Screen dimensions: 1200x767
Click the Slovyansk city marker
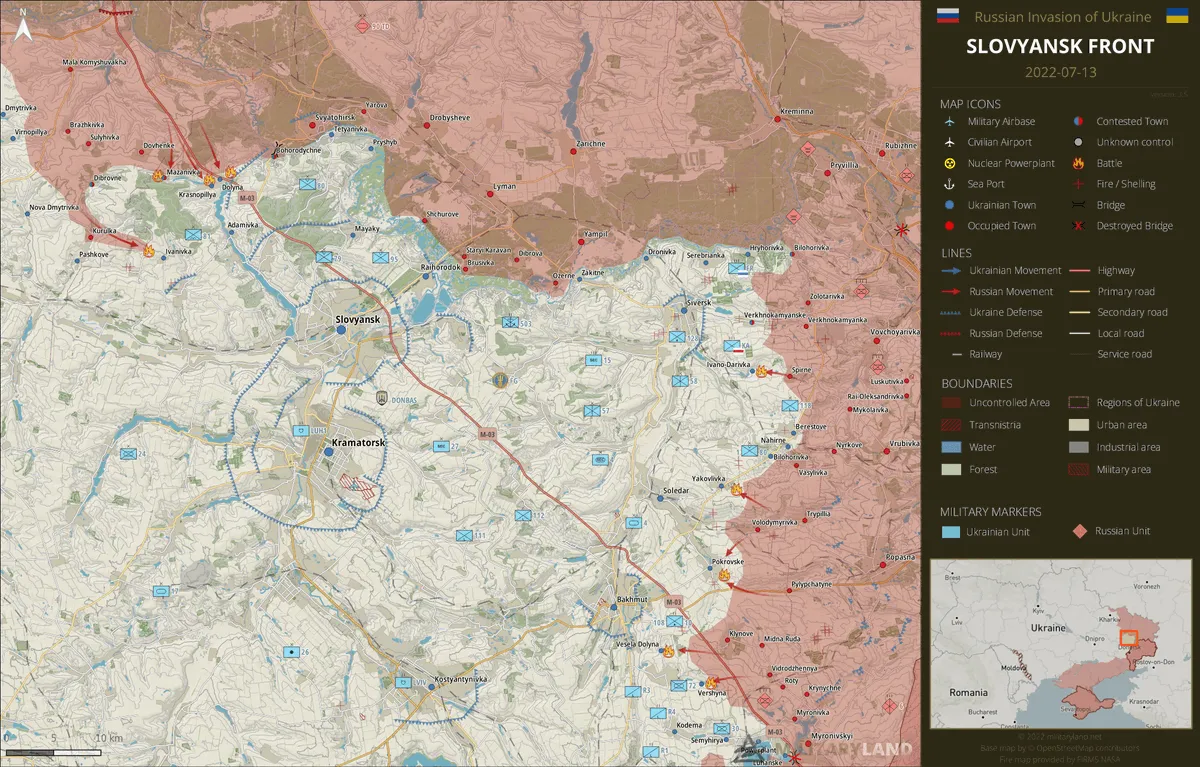point(341,329)
